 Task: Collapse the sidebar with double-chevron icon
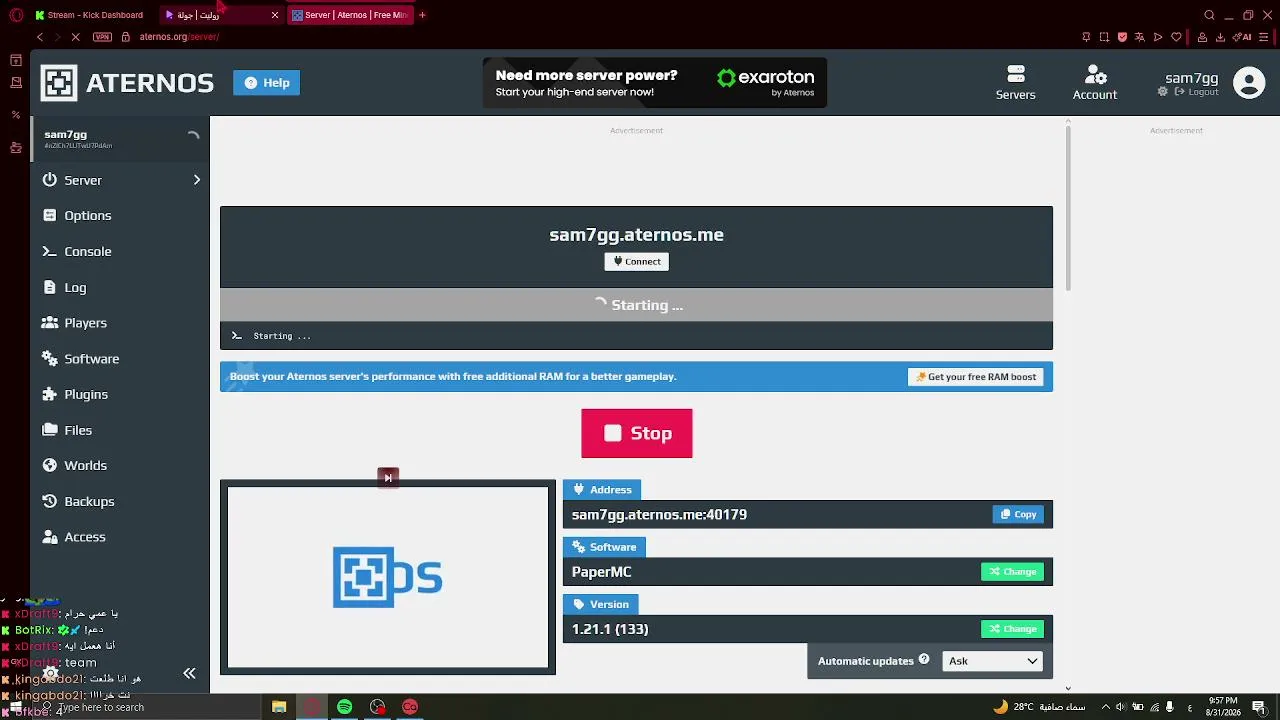point(189,674)
